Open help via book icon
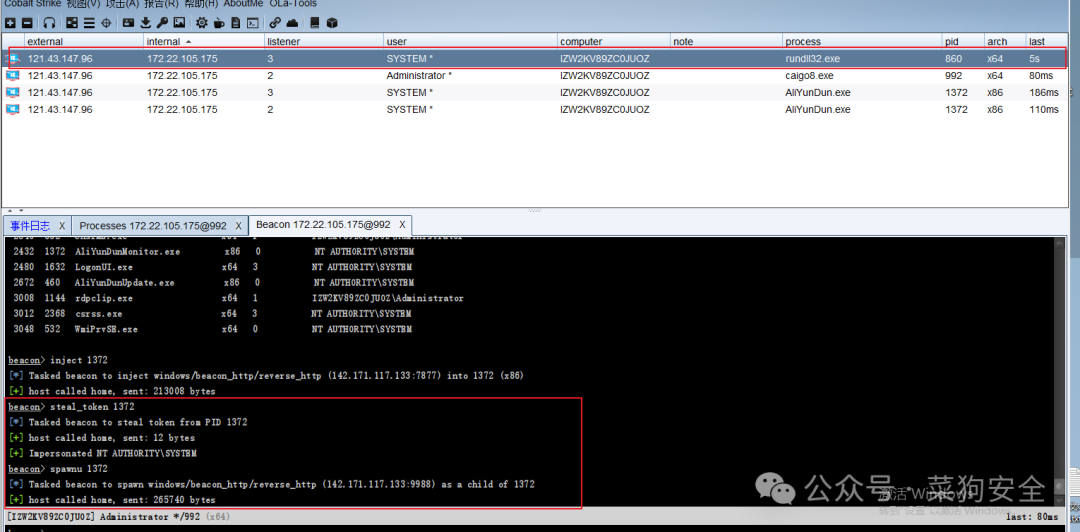This screenshot has height=532, width=1080. pyautogui.click(x=315, y=23)
